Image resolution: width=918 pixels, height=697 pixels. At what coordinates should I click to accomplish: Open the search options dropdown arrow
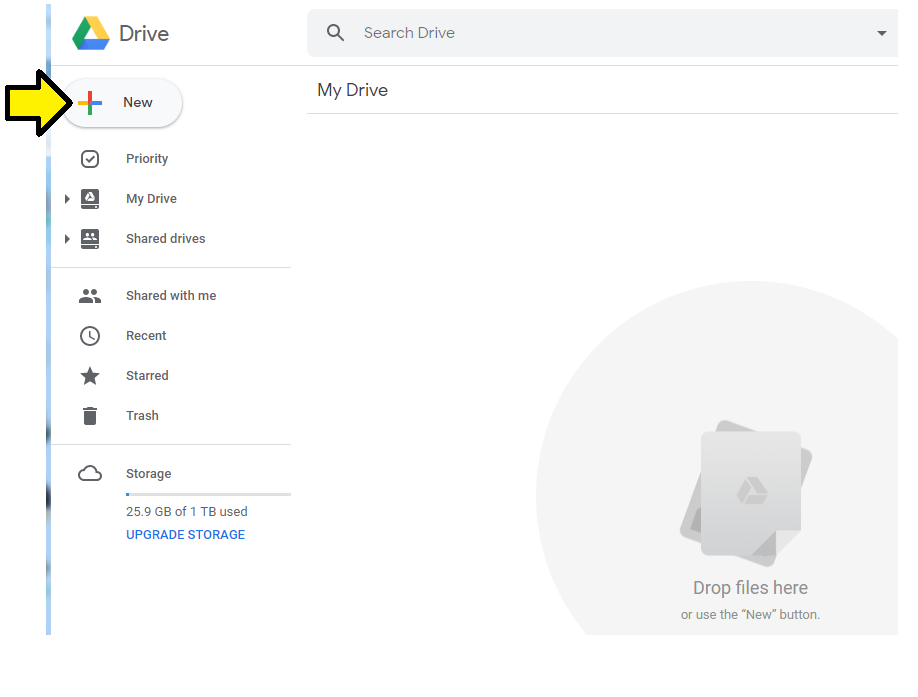881,33
